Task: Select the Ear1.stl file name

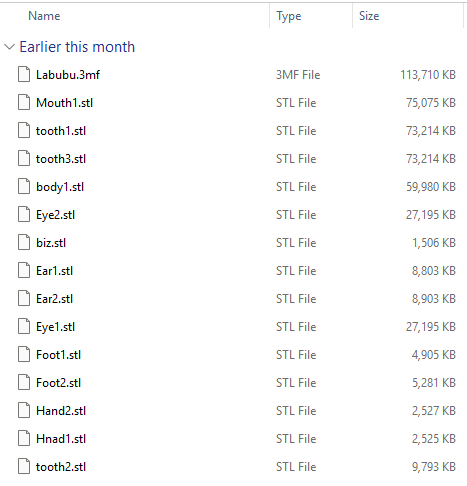Action: [x=55, y=271]
